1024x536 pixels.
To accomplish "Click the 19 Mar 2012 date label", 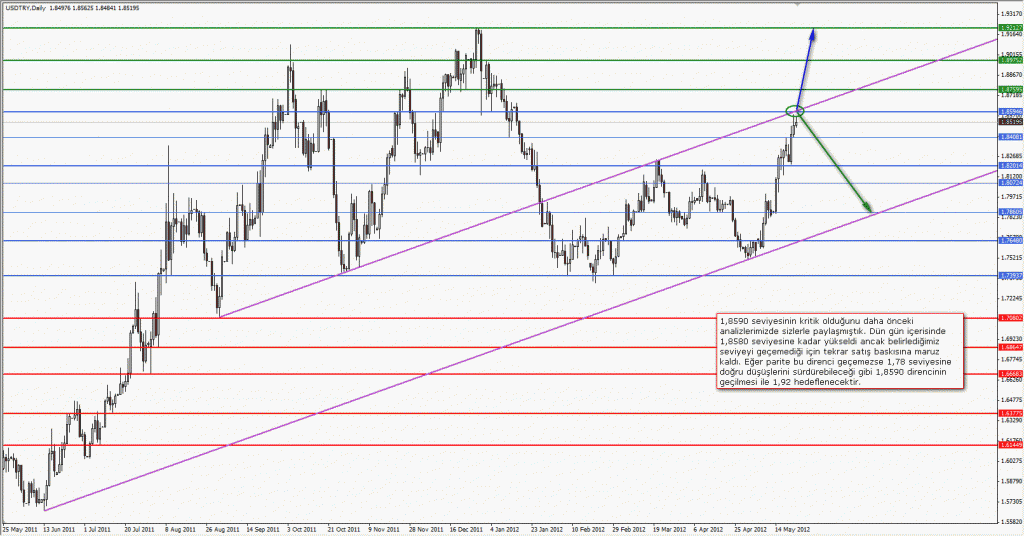I will click(670, 529).
